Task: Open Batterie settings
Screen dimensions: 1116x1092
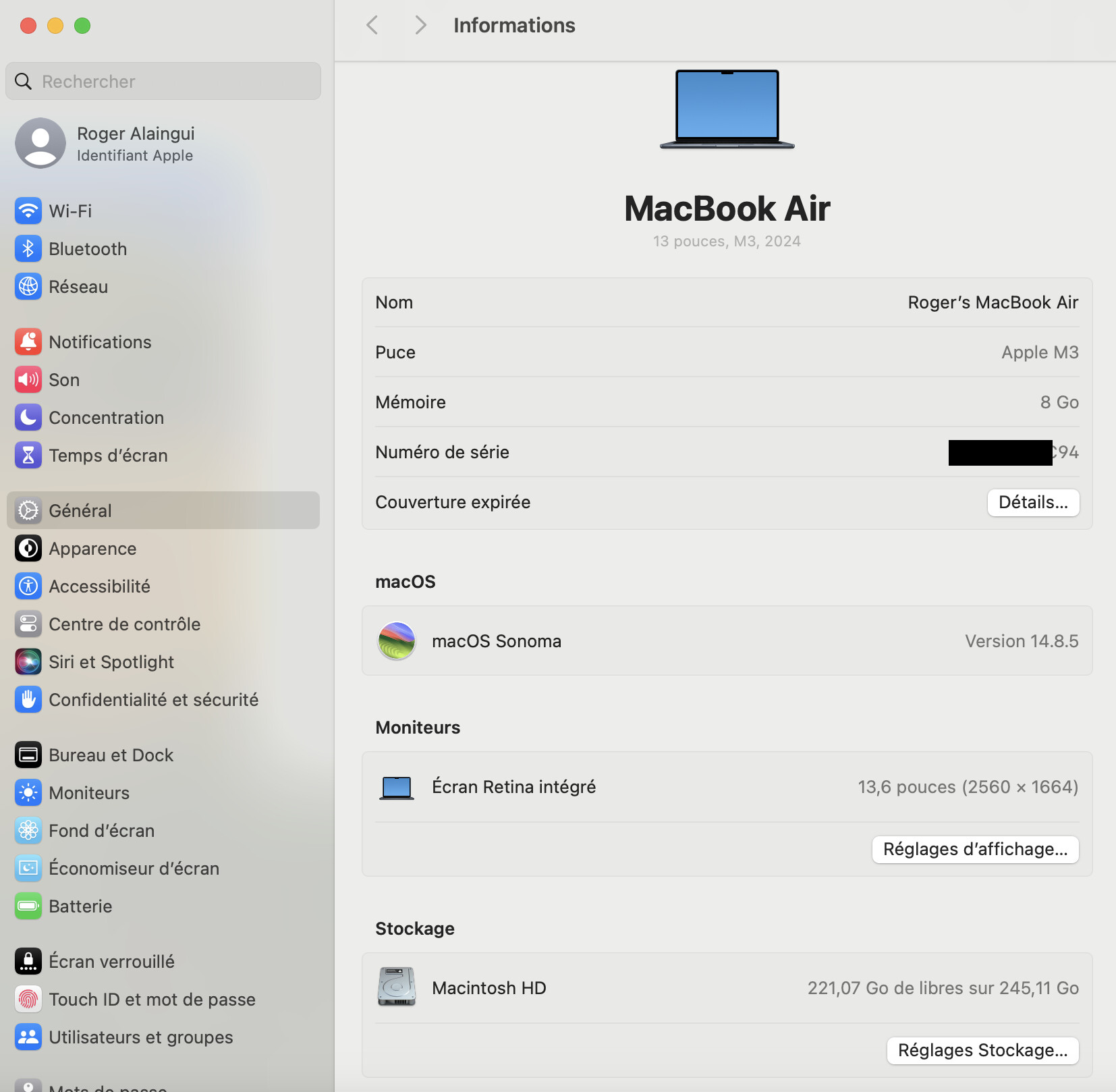Action: (80, 906)
